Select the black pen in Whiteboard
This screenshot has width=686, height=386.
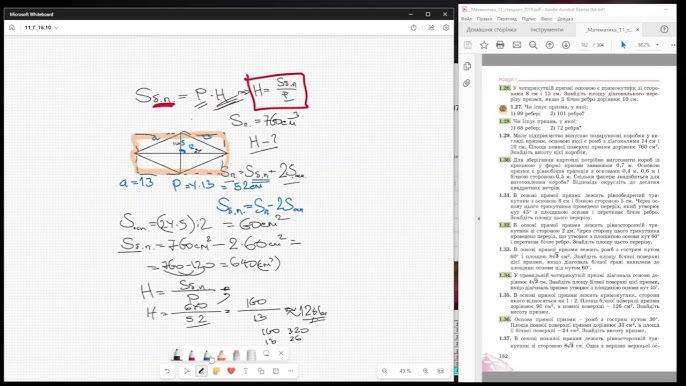coord(177,354)
